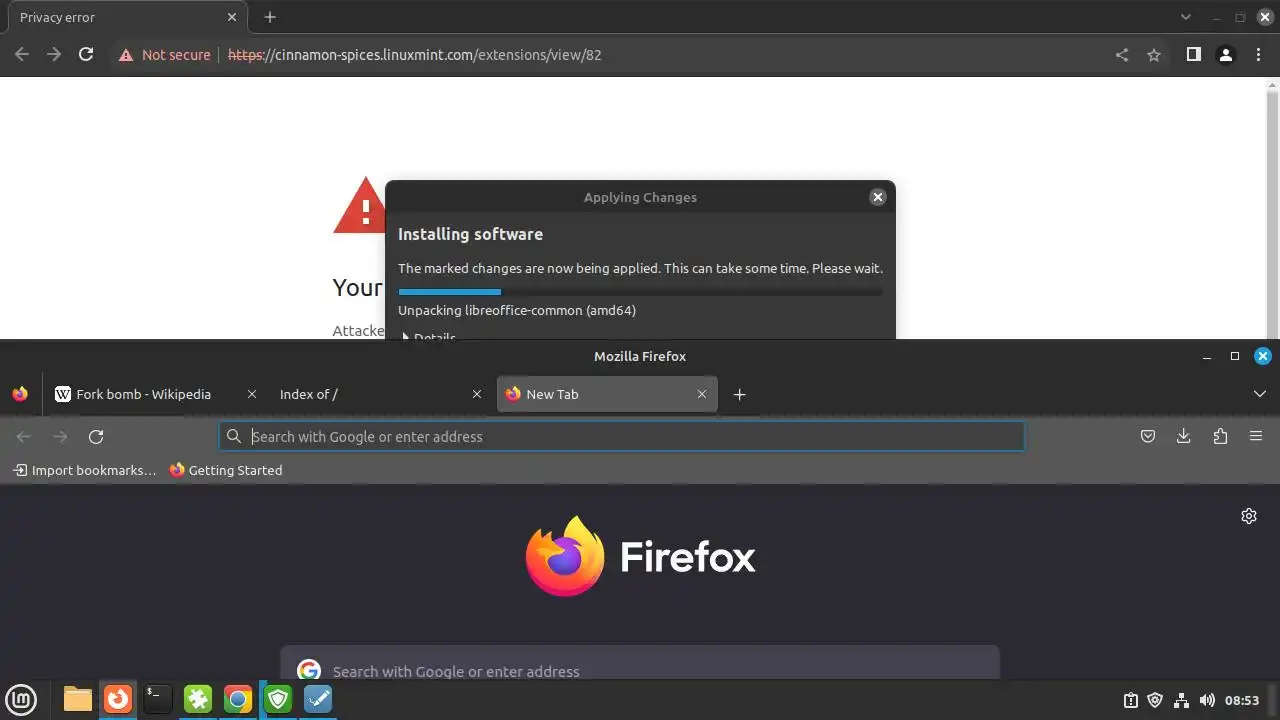Close the Fork bomb - Wikipedia tab
Viewport: 1280px width, 720px height.
pyautogui.click(x=252, y=394)
